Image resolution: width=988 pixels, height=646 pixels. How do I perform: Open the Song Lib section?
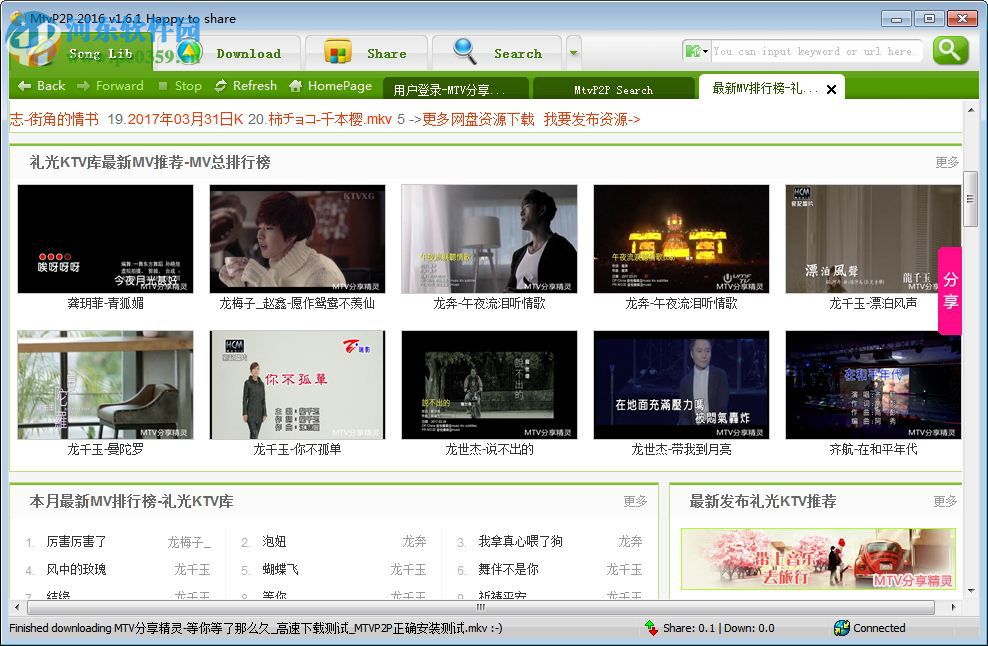[100, 53]
